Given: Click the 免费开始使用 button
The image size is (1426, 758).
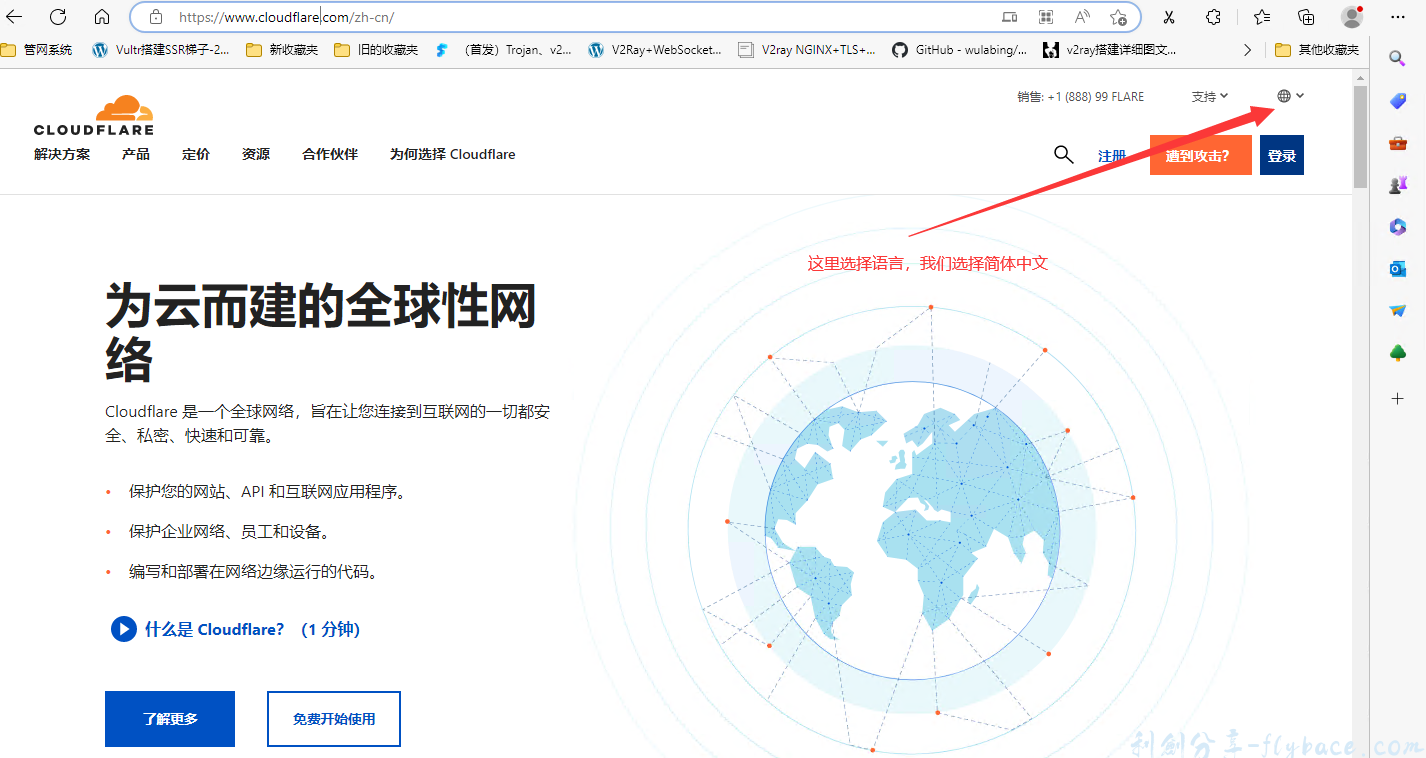Looking at the screenshot, I should point(334,719).
